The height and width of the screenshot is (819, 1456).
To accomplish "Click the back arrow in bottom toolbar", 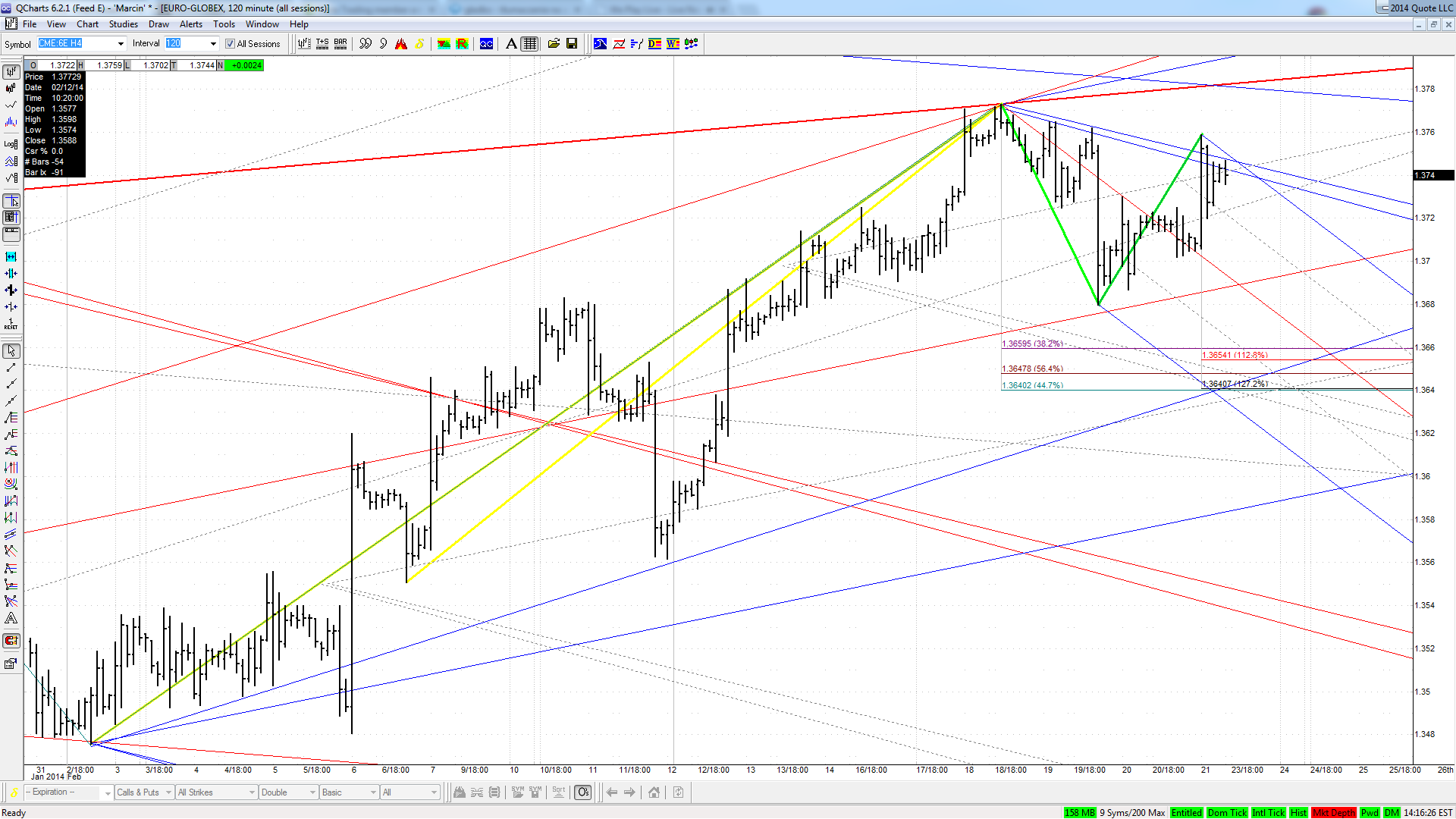I will point(611,792).
